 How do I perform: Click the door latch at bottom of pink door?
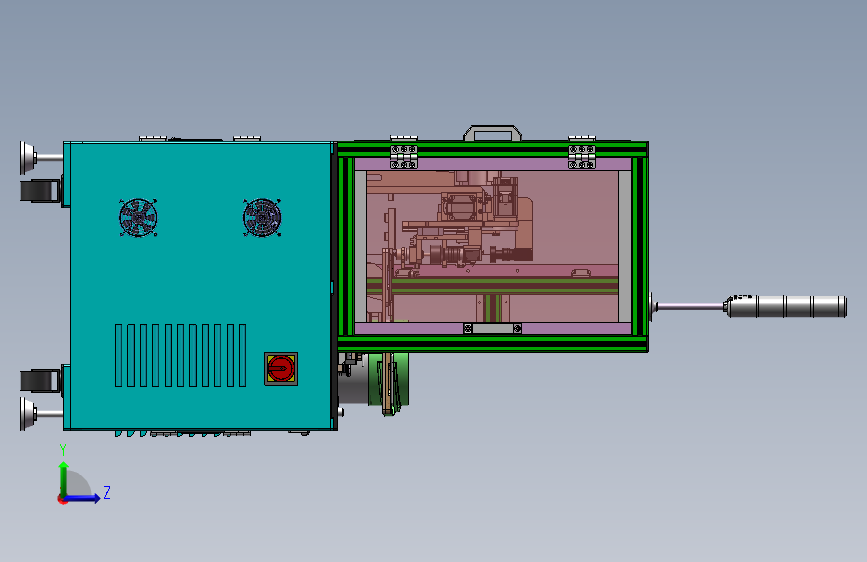pos(492,329)
